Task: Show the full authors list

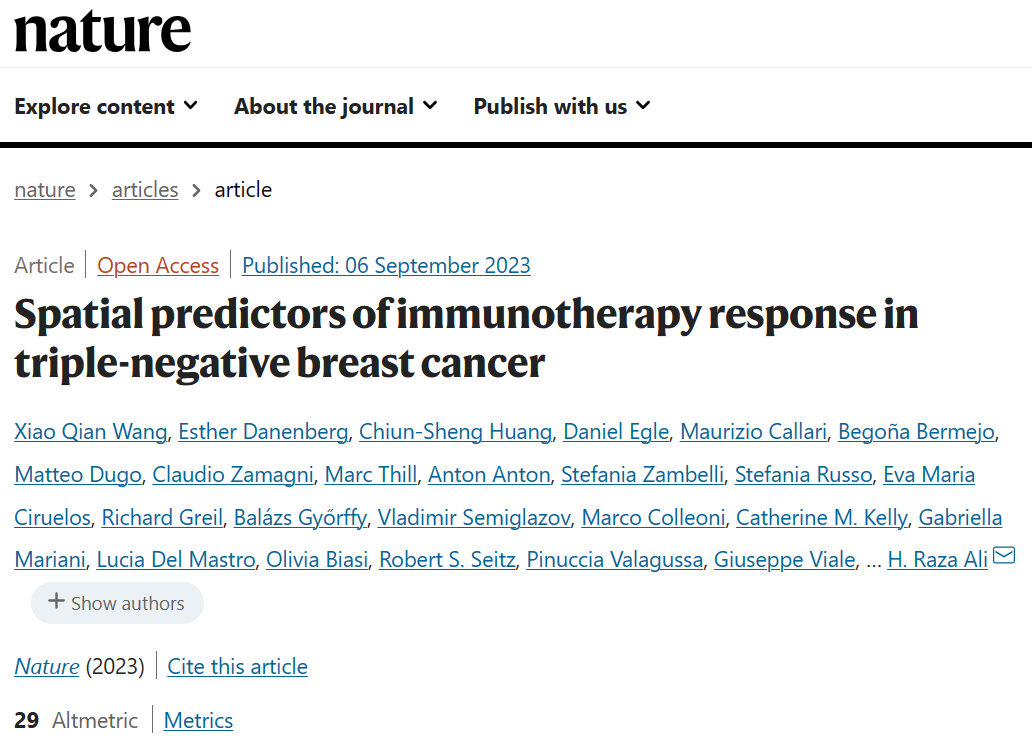Action: 117,603
